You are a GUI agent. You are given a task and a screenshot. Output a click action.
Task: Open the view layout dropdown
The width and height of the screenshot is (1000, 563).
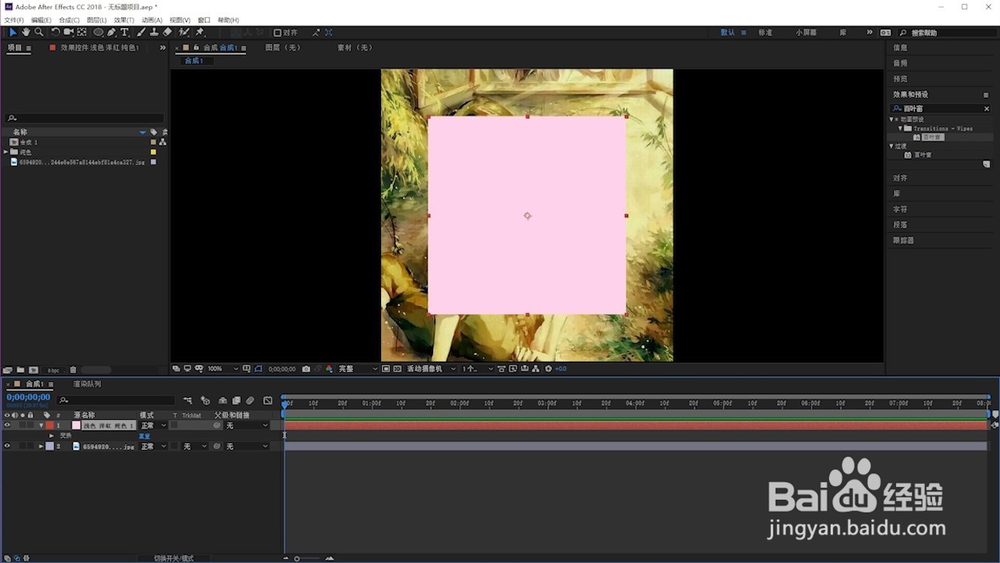(478, 369)
